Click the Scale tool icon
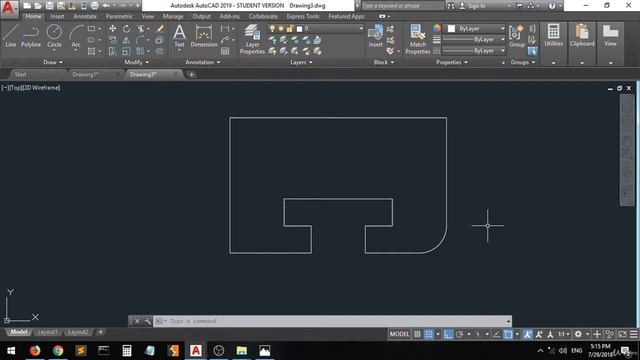The height and width of the screenshot is (360, 640). (x=127, y=51)
